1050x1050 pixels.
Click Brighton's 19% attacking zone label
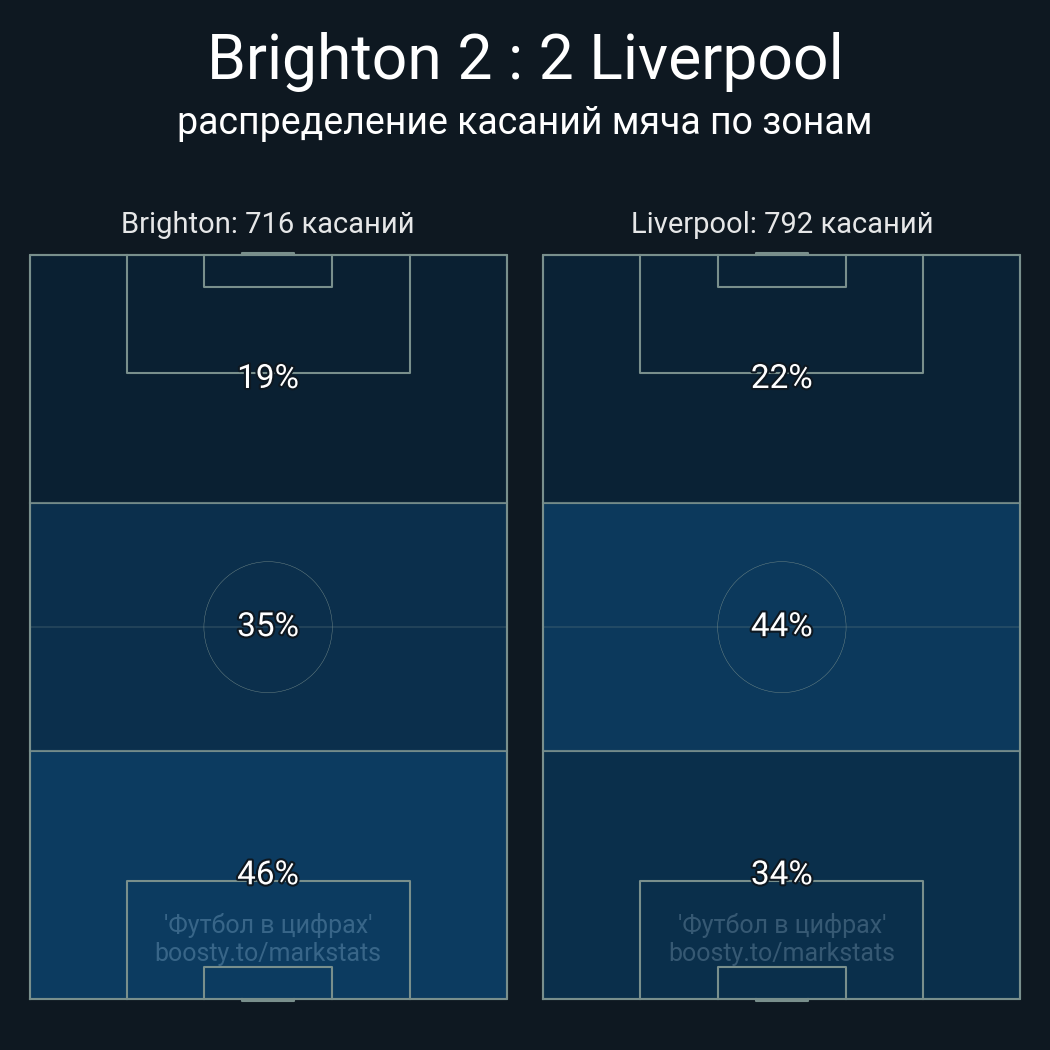tap(268, 377)
